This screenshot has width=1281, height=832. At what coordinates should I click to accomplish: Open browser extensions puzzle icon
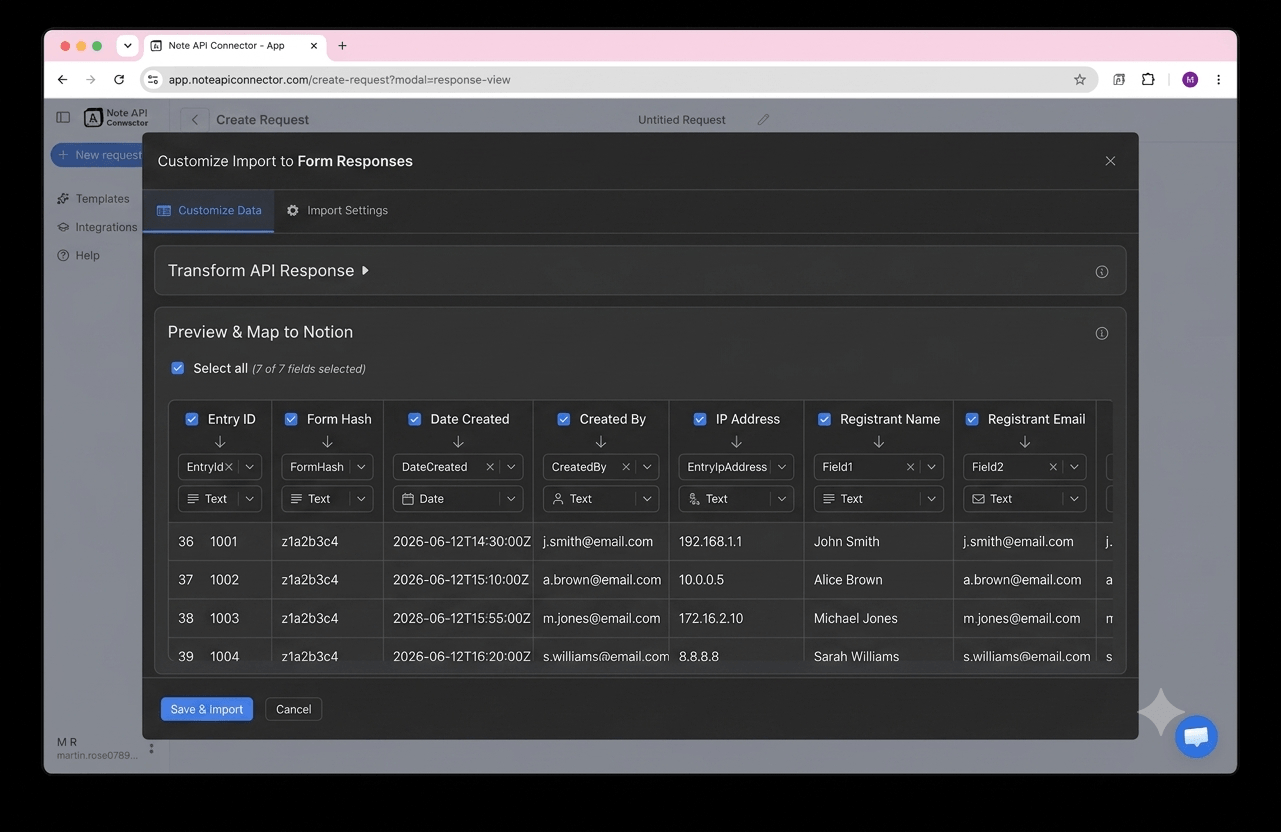tap(1148, 79)
